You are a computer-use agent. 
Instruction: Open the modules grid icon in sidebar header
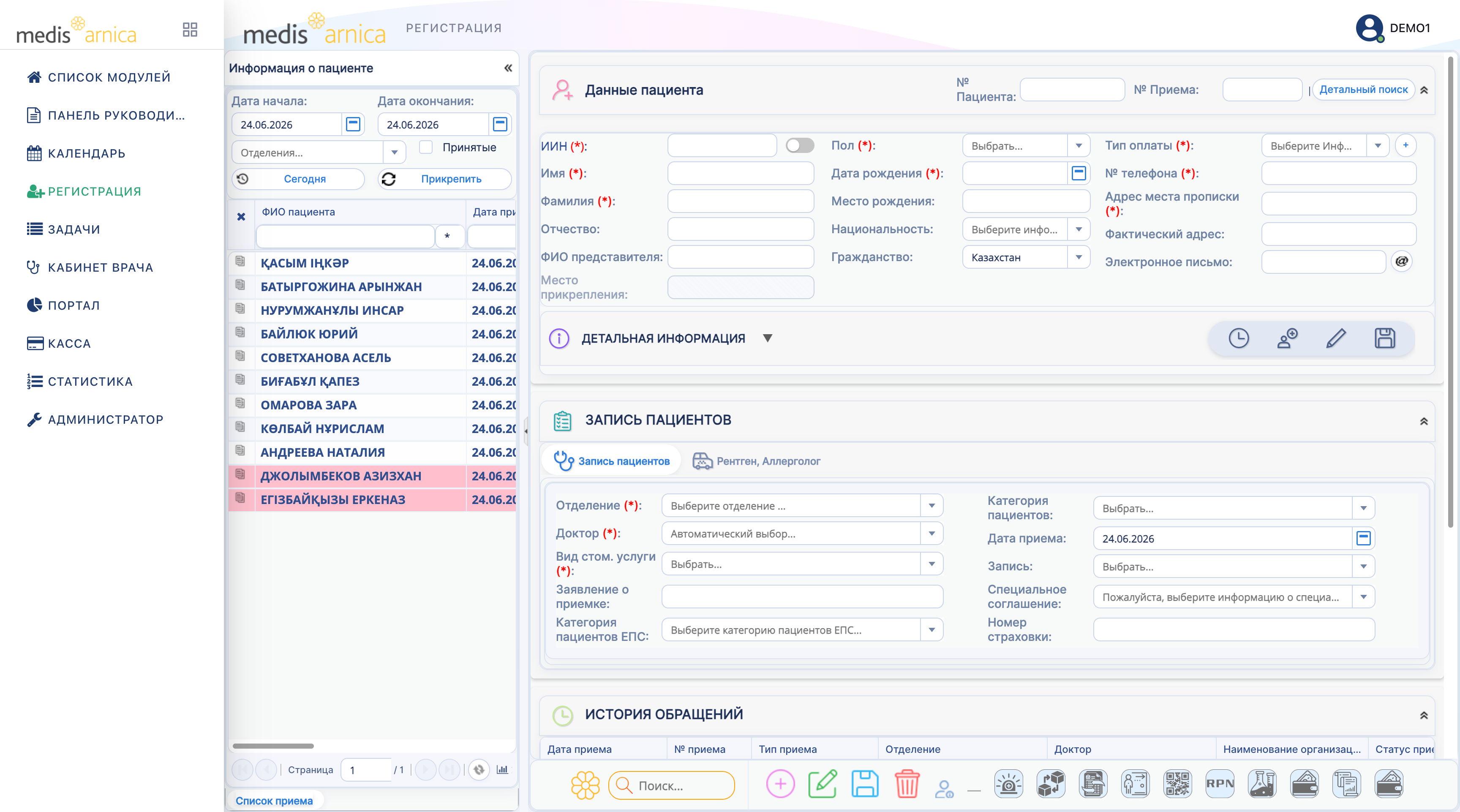[x=190, y=30]
